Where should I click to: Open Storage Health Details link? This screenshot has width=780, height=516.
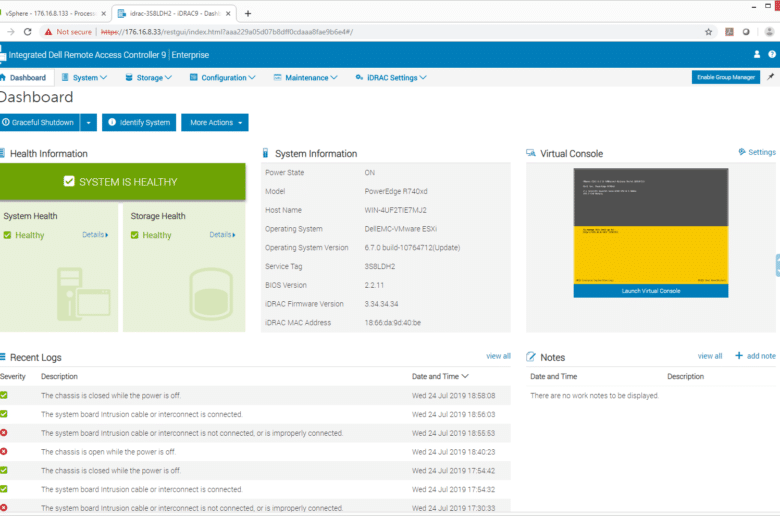(222, 234)
